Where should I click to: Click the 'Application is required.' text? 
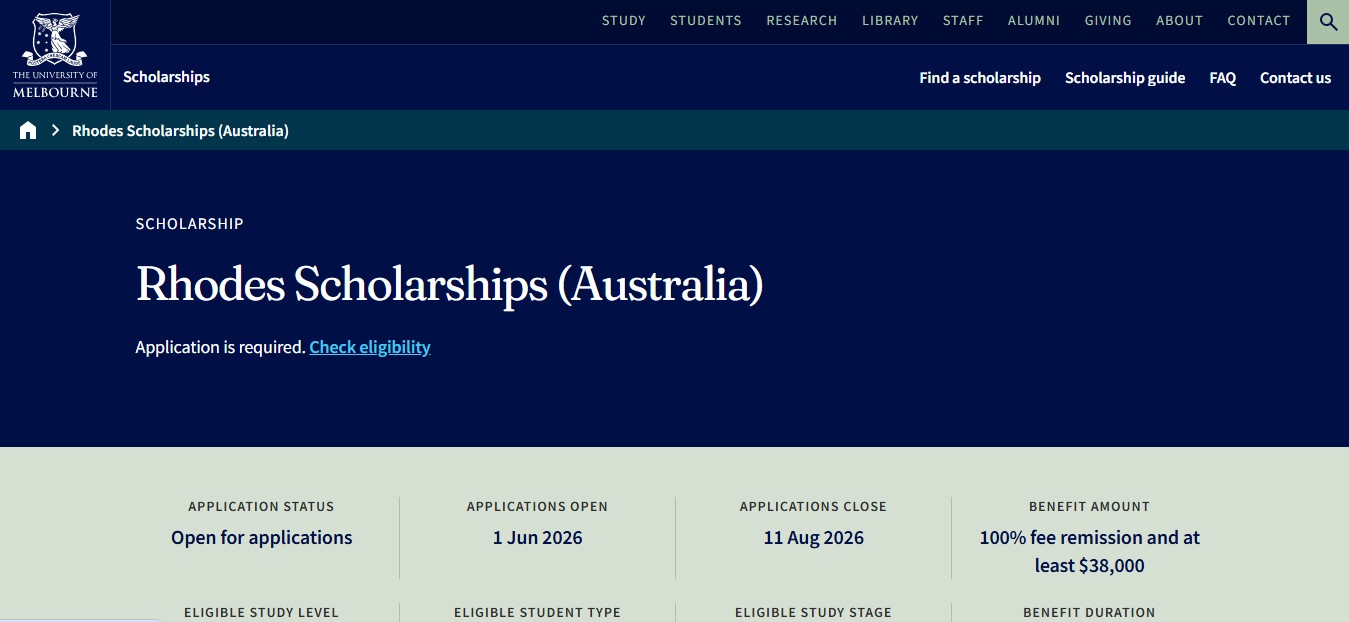pos(220,347)
